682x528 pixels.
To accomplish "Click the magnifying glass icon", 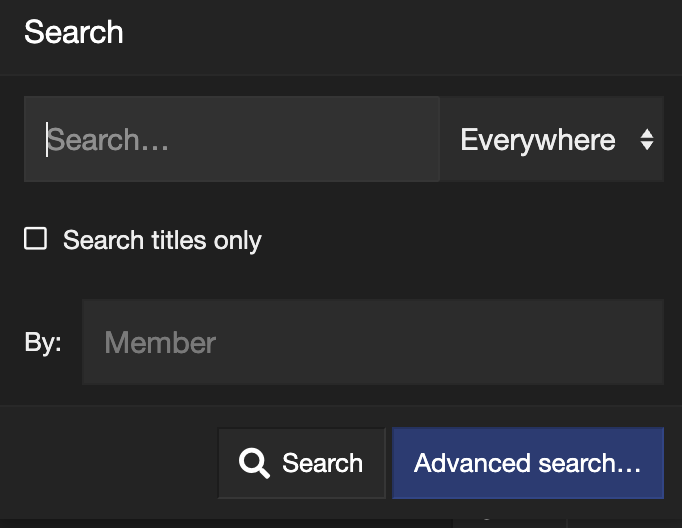I will pyautogui.click(x=254, y=463).
